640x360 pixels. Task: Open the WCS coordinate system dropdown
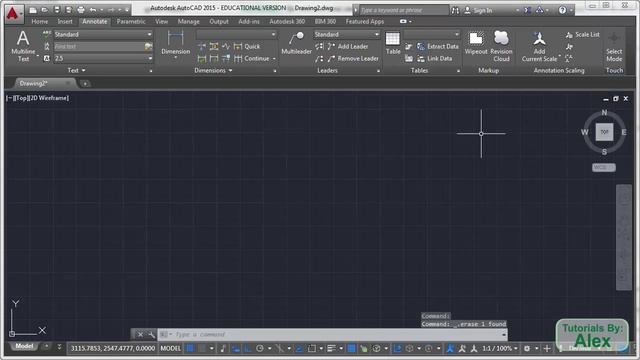click(x=604, y=167)
